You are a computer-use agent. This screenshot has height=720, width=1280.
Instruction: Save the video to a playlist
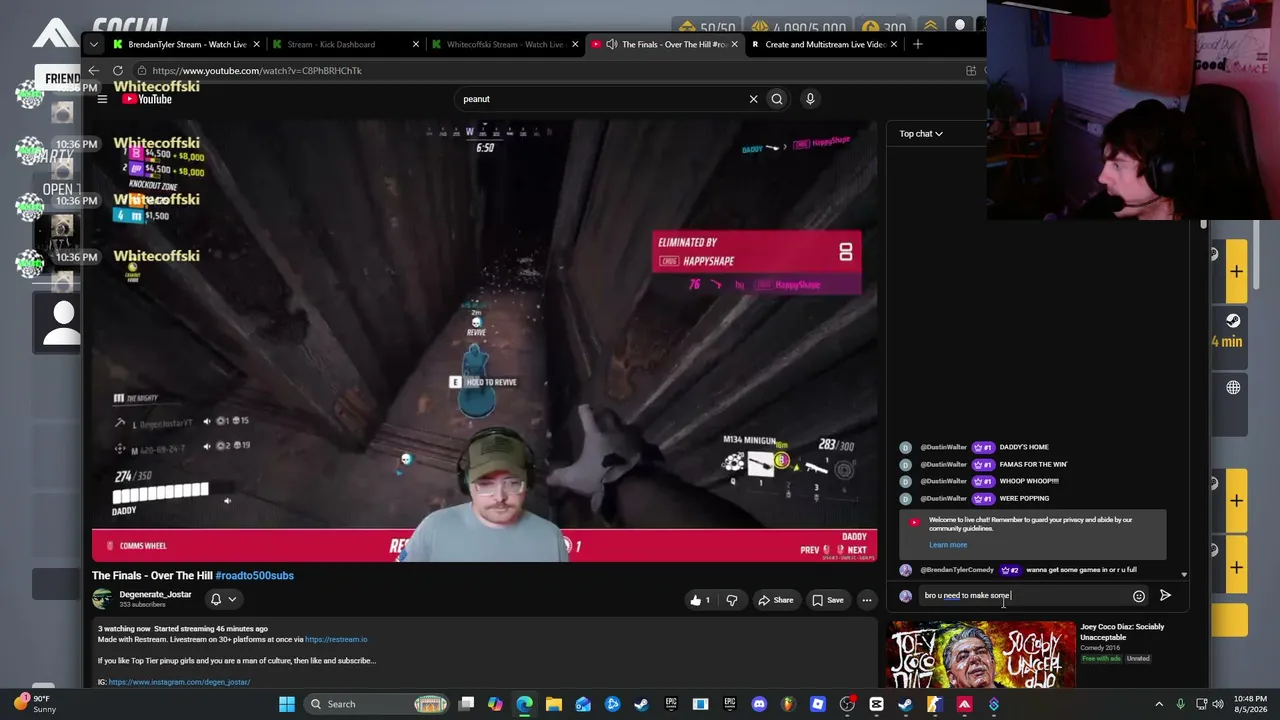(x=827, y=600)
